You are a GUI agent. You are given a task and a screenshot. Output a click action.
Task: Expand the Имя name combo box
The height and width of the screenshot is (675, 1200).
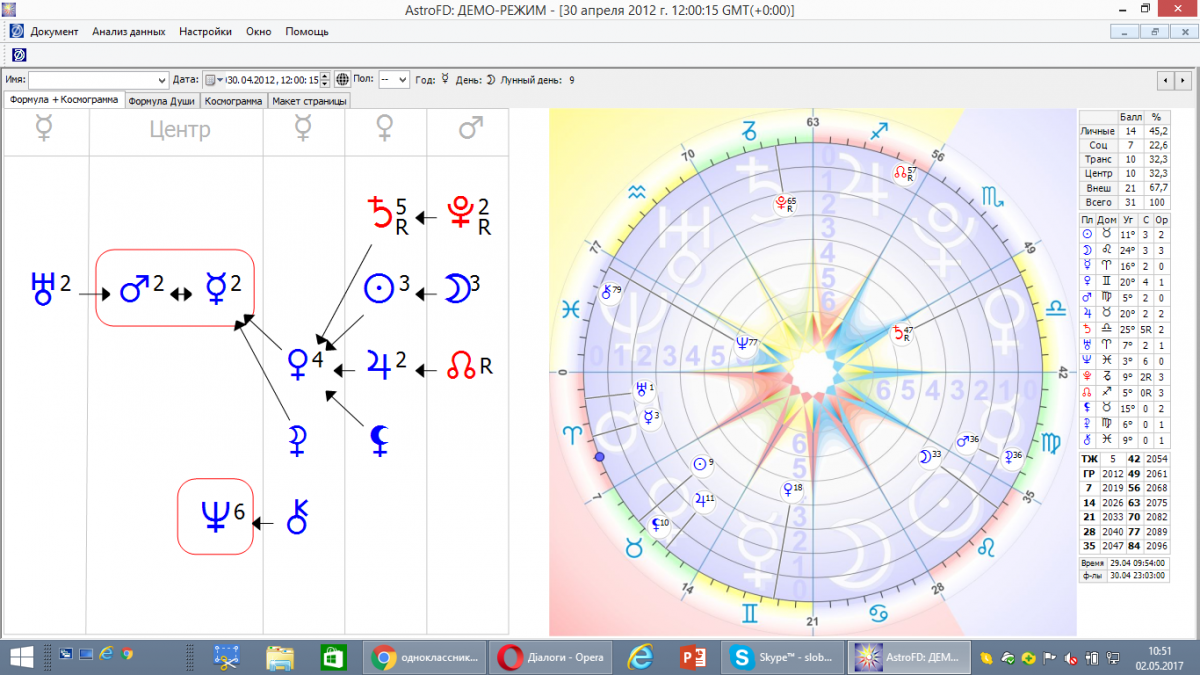163,80
